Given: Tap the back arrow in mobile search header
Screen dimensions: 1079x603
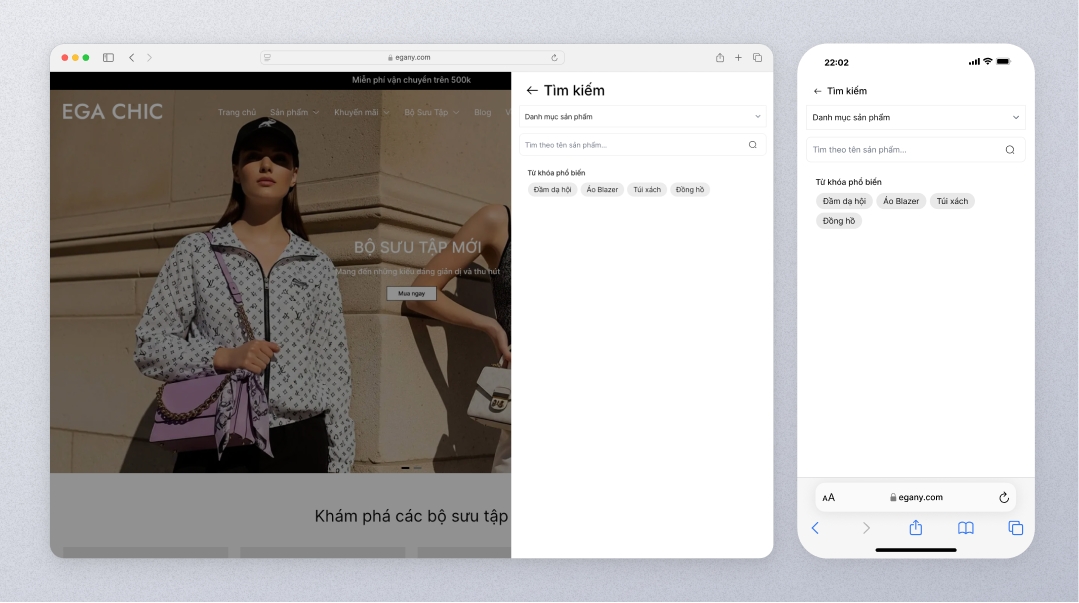Looking at the screenshot, I should pyautogui.click(x=817, y=91).
